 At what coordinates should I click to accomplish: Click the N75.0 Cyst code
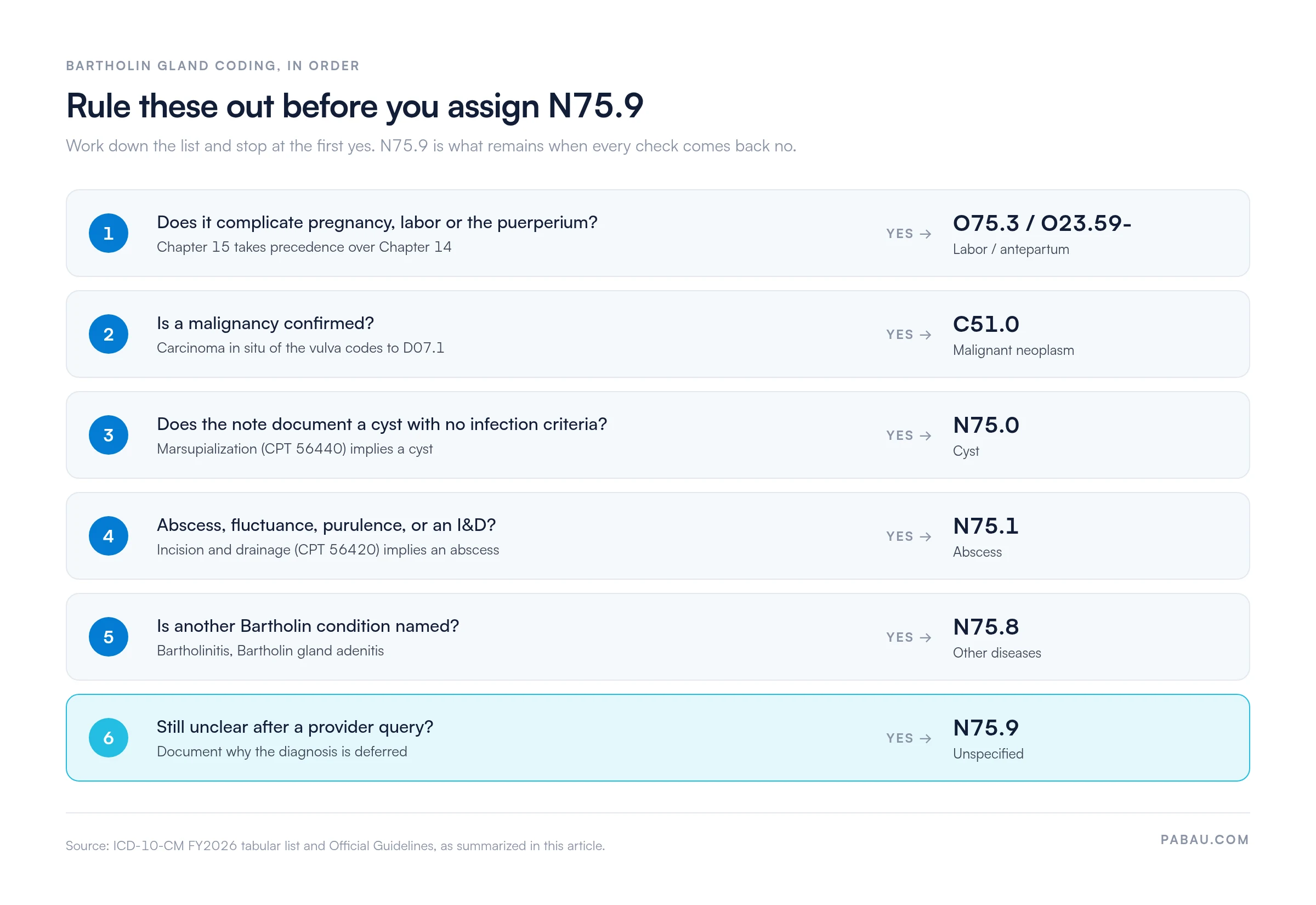[985, 425]
